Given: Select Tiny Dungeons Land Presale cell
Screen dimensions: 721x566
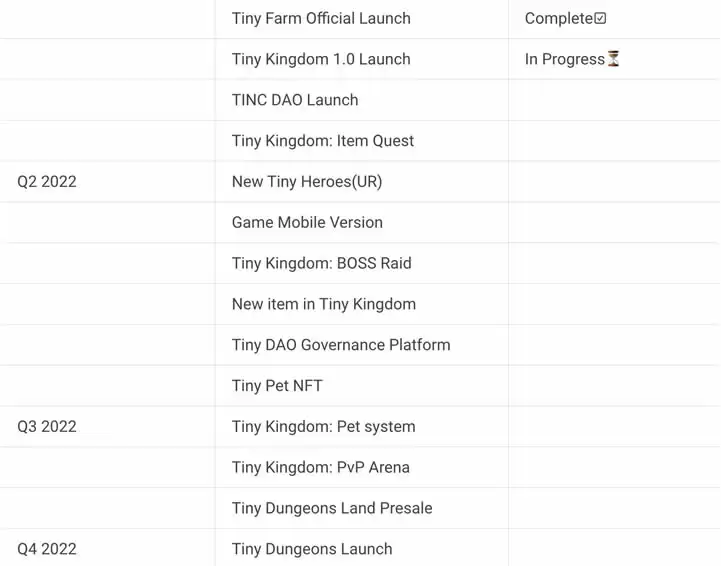Looking at the screenshot, I should pyautogui.click(x=332, y=509).
